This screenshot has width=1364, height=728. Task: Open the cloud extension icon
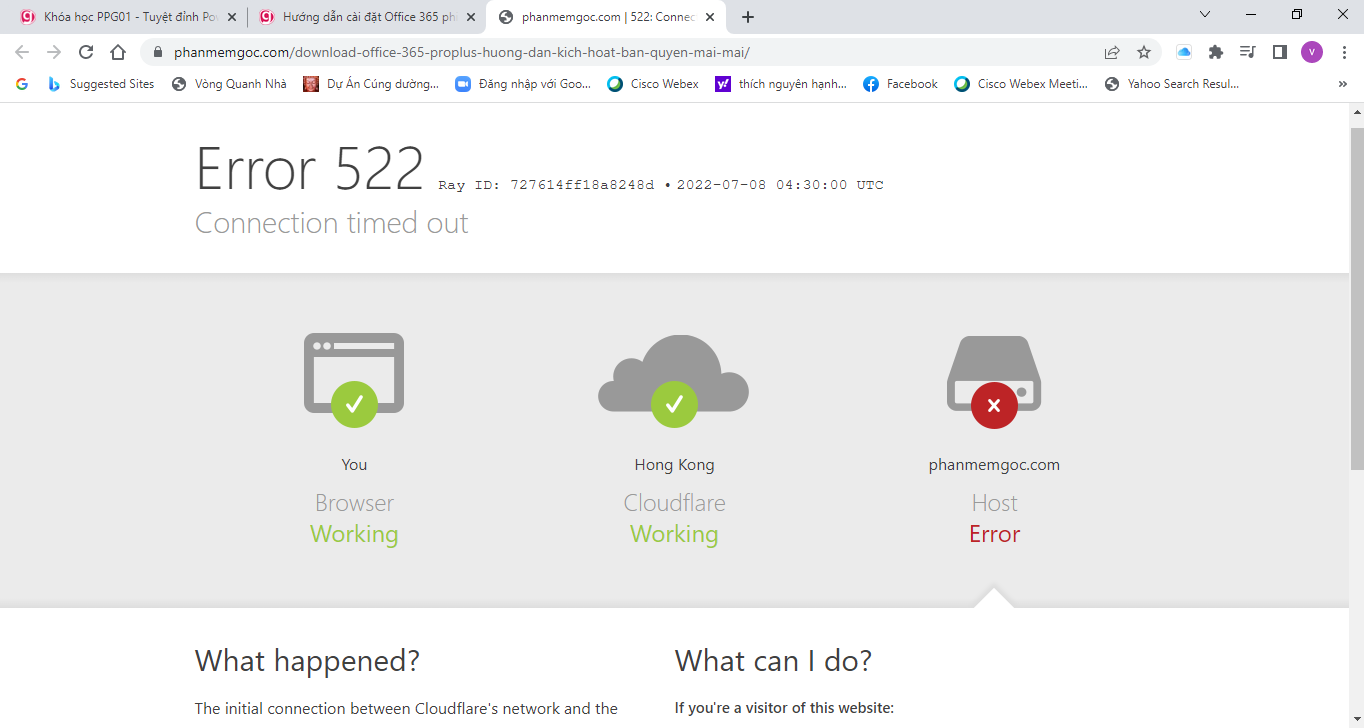pyautogui.click(x=1184, y=52)
